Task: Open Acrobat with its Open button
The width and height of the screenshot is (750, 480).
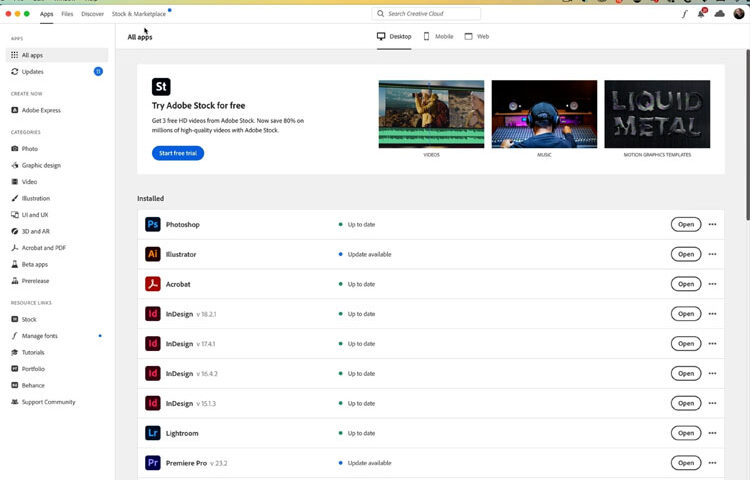Action: pos(686,284)
